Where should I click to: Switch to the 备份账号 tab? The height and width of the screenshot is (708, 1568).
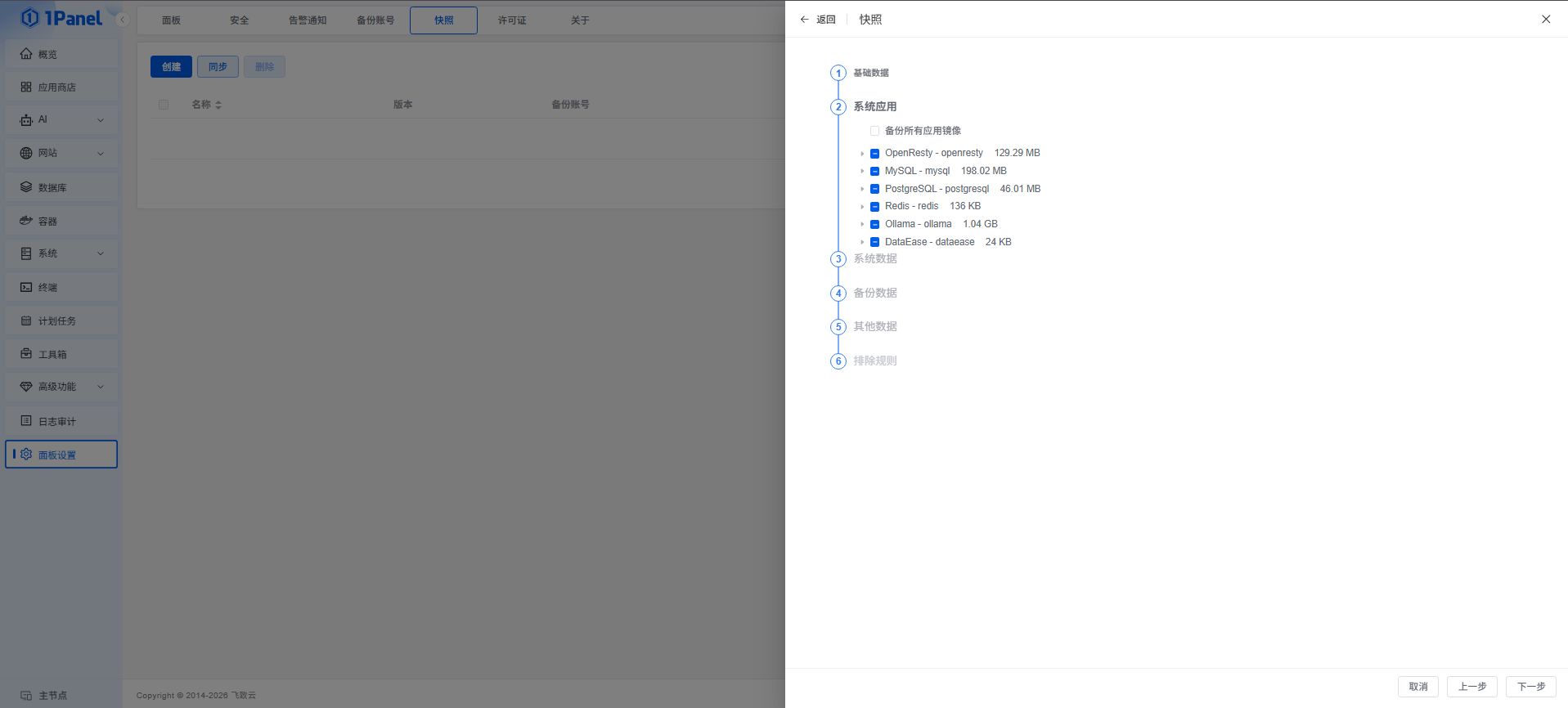375,20
